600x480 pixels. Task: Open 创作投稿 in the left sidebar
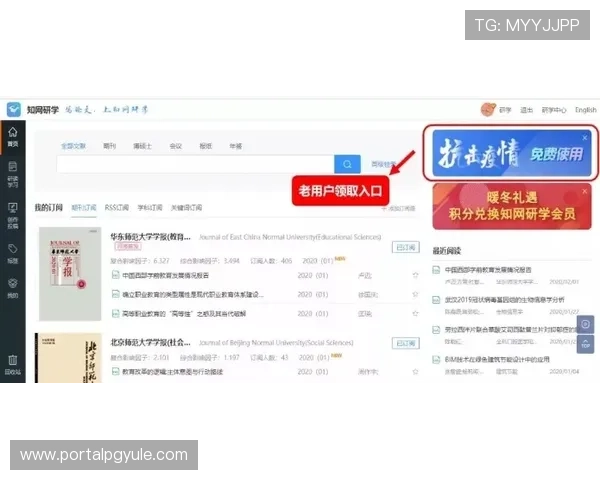(x=13, y=216)
